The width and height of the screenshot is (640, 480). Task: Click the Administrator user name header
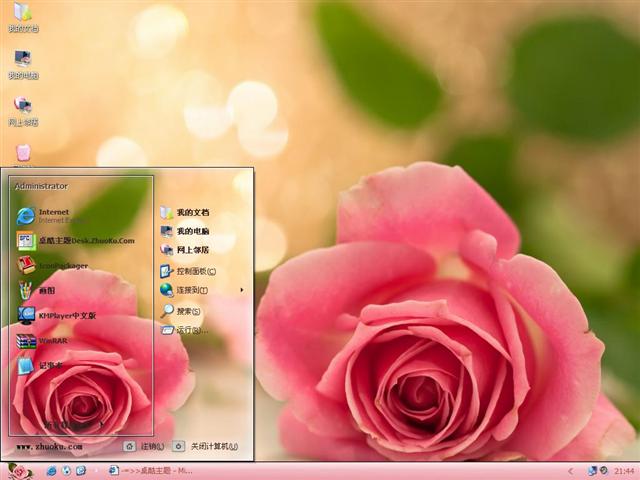tap(41, 186)
